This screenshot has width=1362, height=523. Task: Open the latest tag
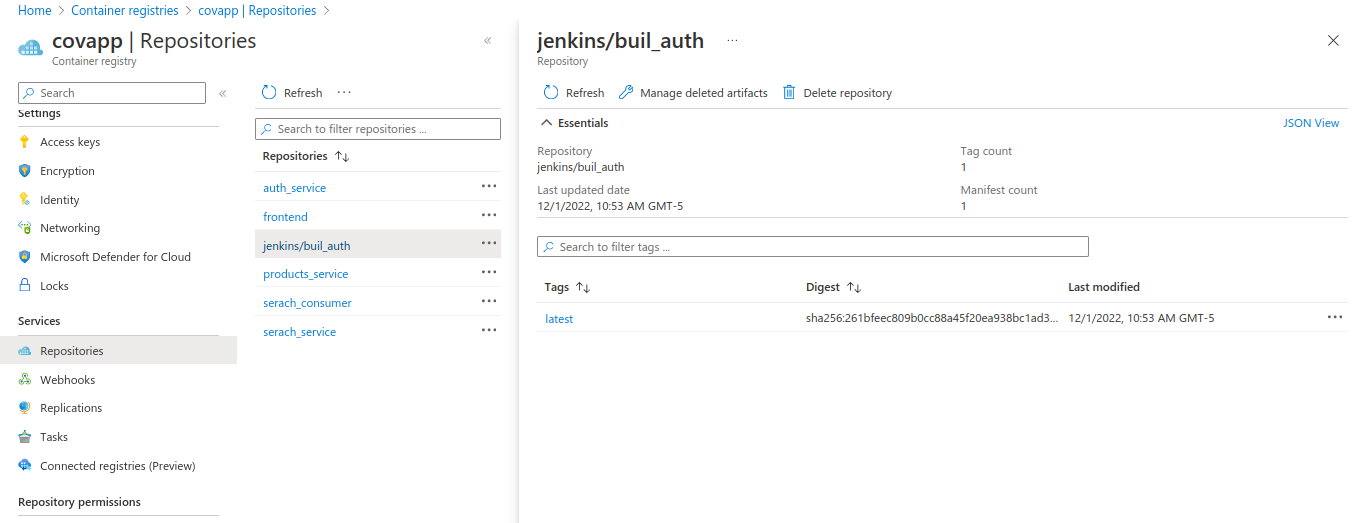pos(559,319)
